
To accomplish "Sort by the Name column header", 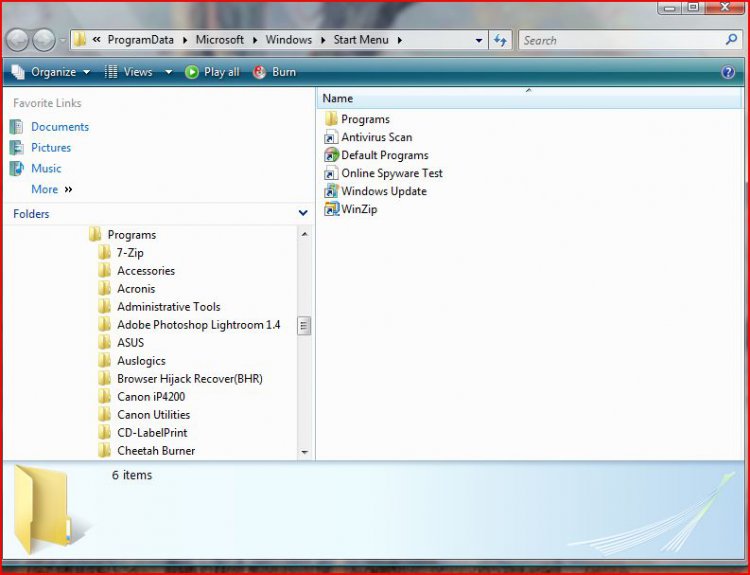I will pyautogui.click(x=529, y=98).
